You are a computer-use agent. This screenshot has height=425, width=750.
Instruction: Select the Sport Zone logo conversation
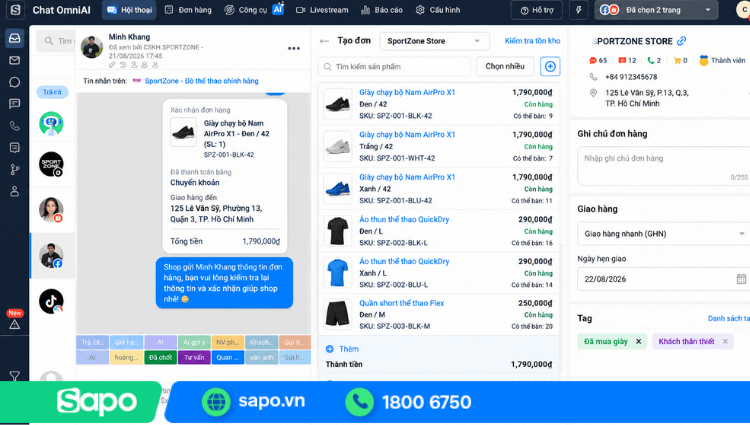coord(51,164)
